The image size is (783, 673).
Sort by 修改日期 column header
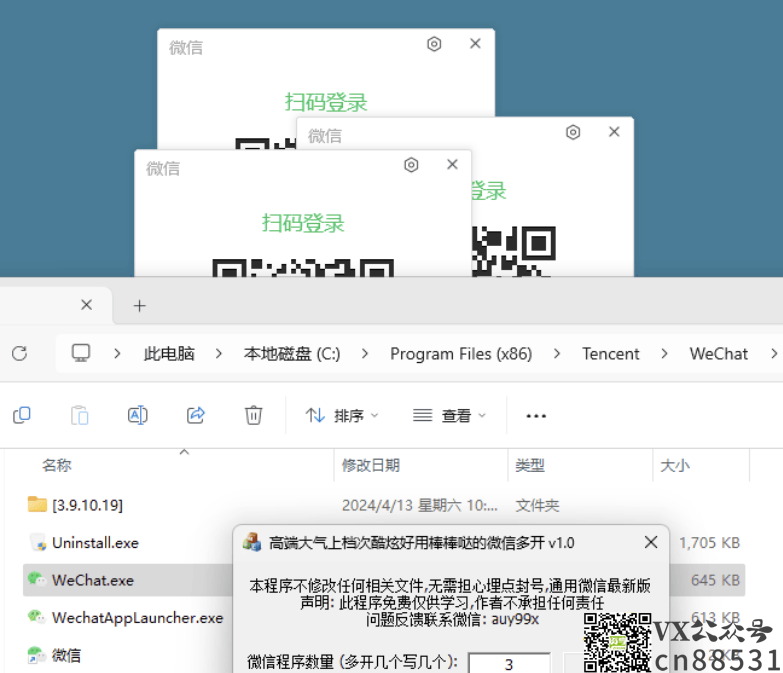[371, 465]
